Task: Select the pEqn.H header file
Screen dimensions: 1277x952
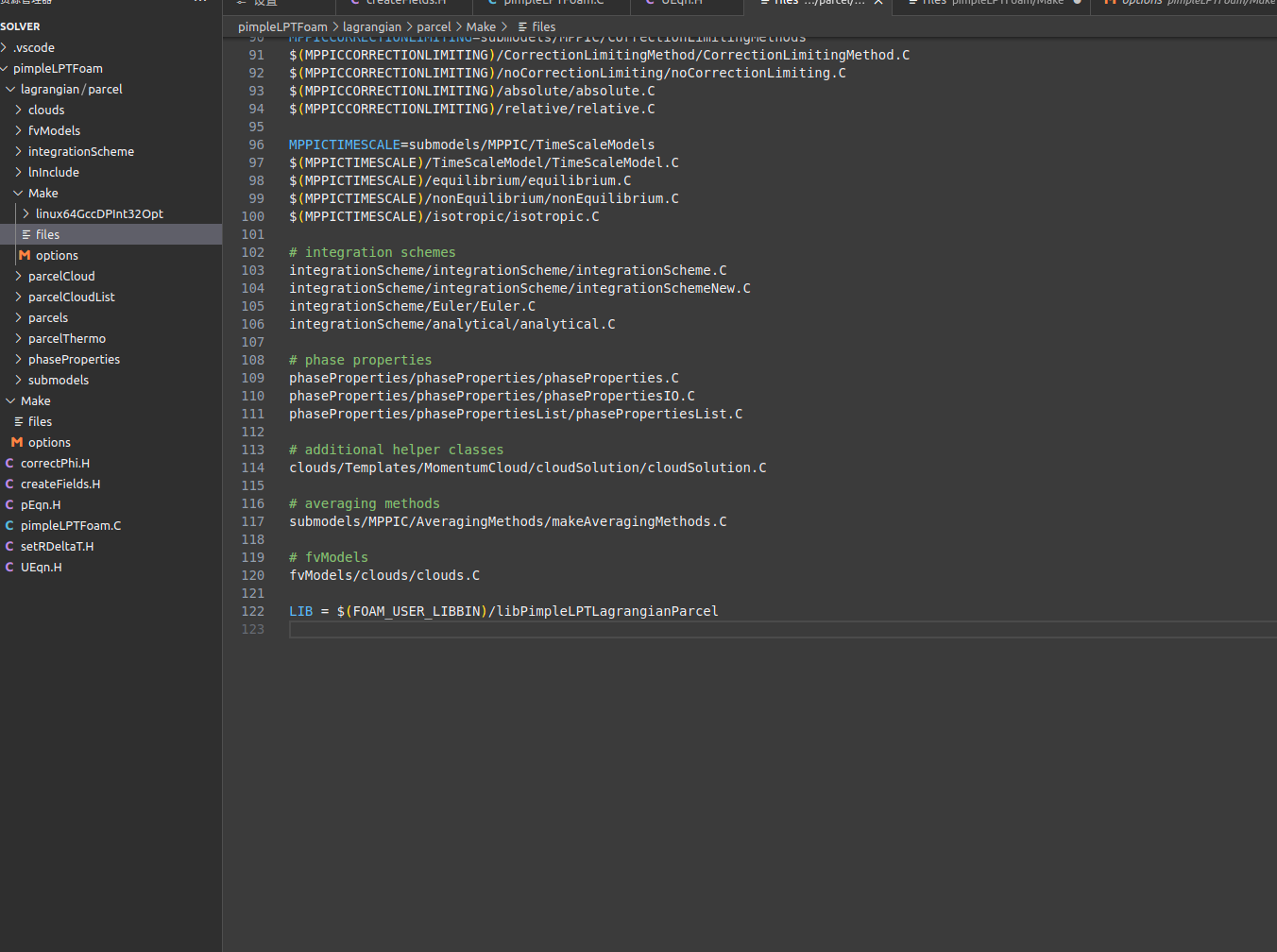Action: click(x=41, y=504)
